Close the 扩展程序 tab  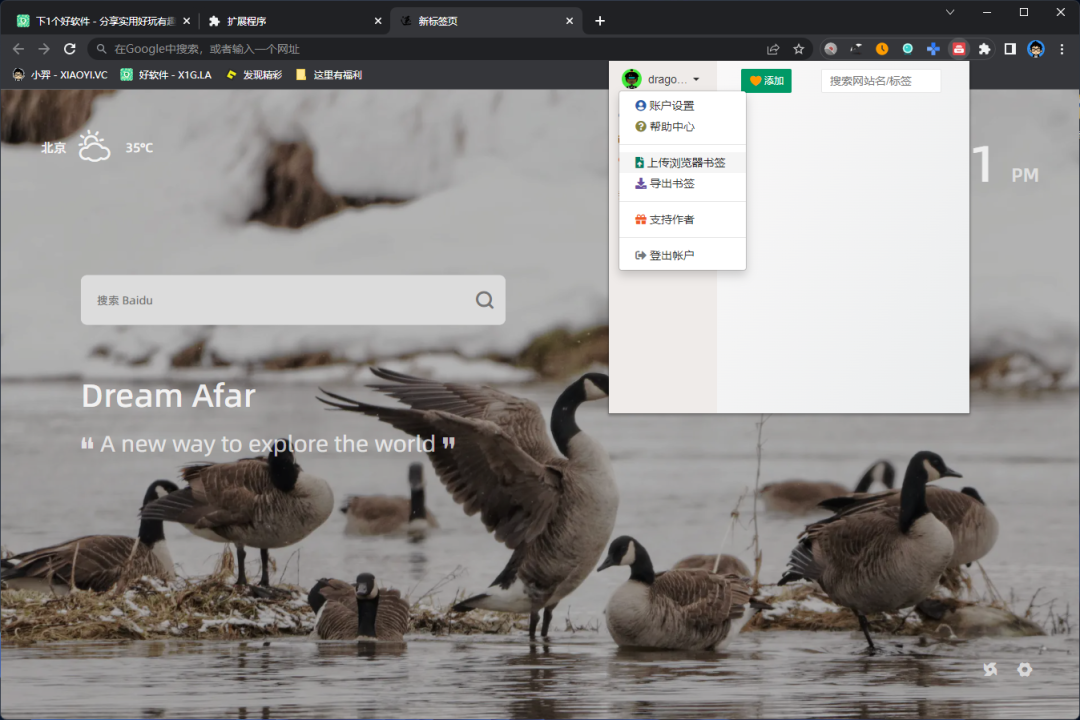point(377,21)
